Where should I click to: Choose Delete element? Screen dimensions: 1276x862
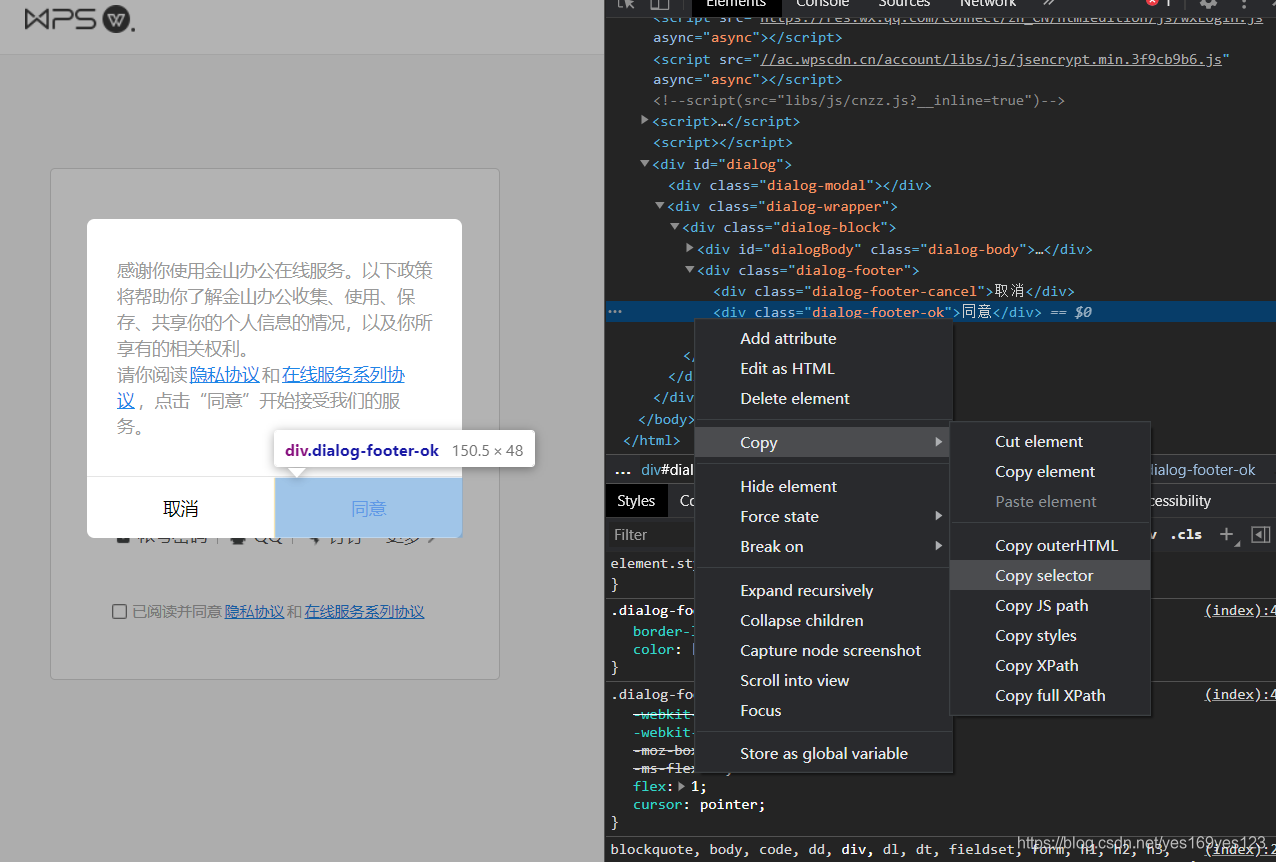pos(823,398)
